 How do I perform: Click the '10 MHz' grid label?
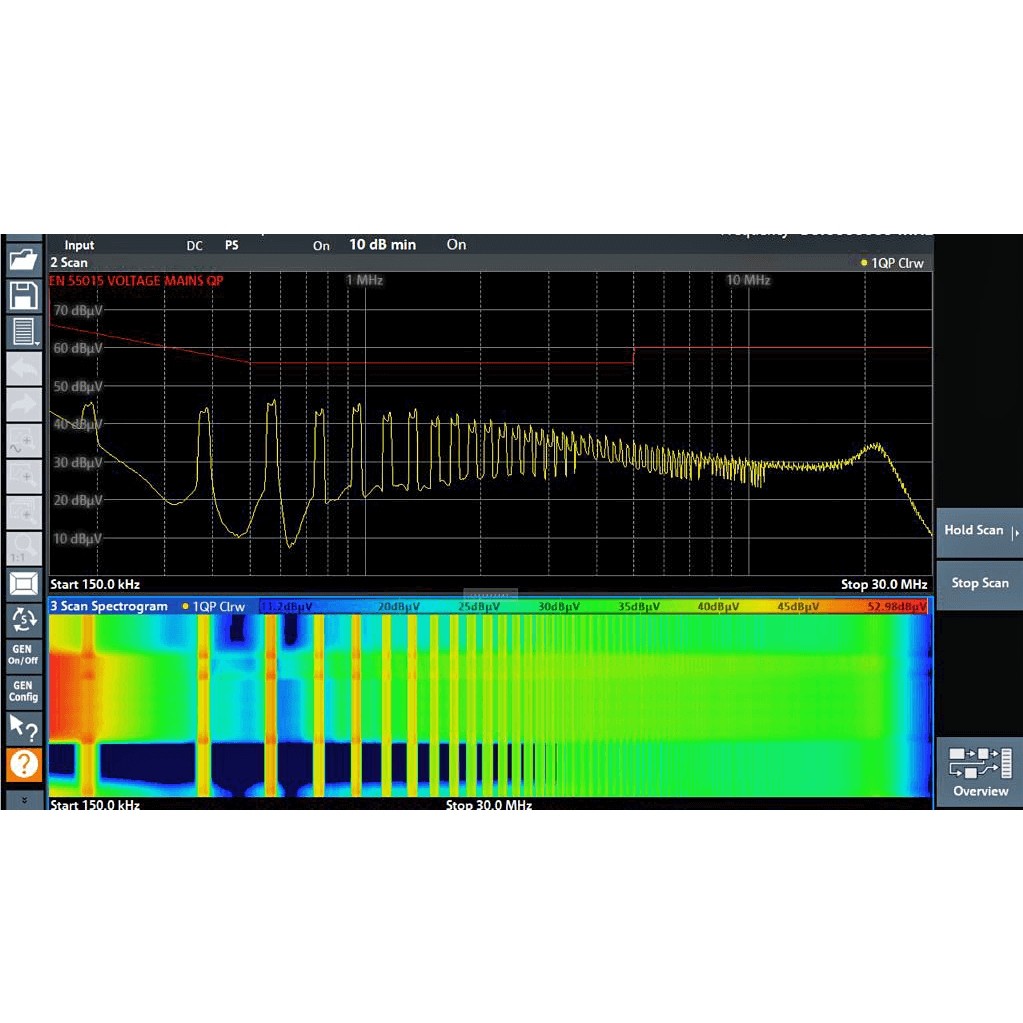(748, 281)
